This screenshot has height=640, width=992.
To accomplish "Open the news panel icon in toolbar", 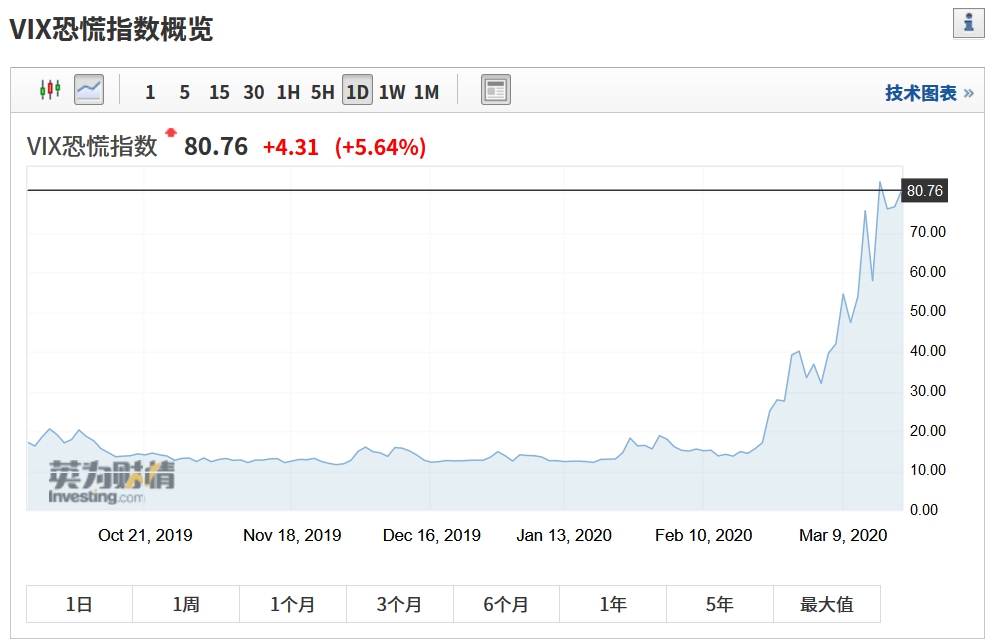I will (495, 90).
